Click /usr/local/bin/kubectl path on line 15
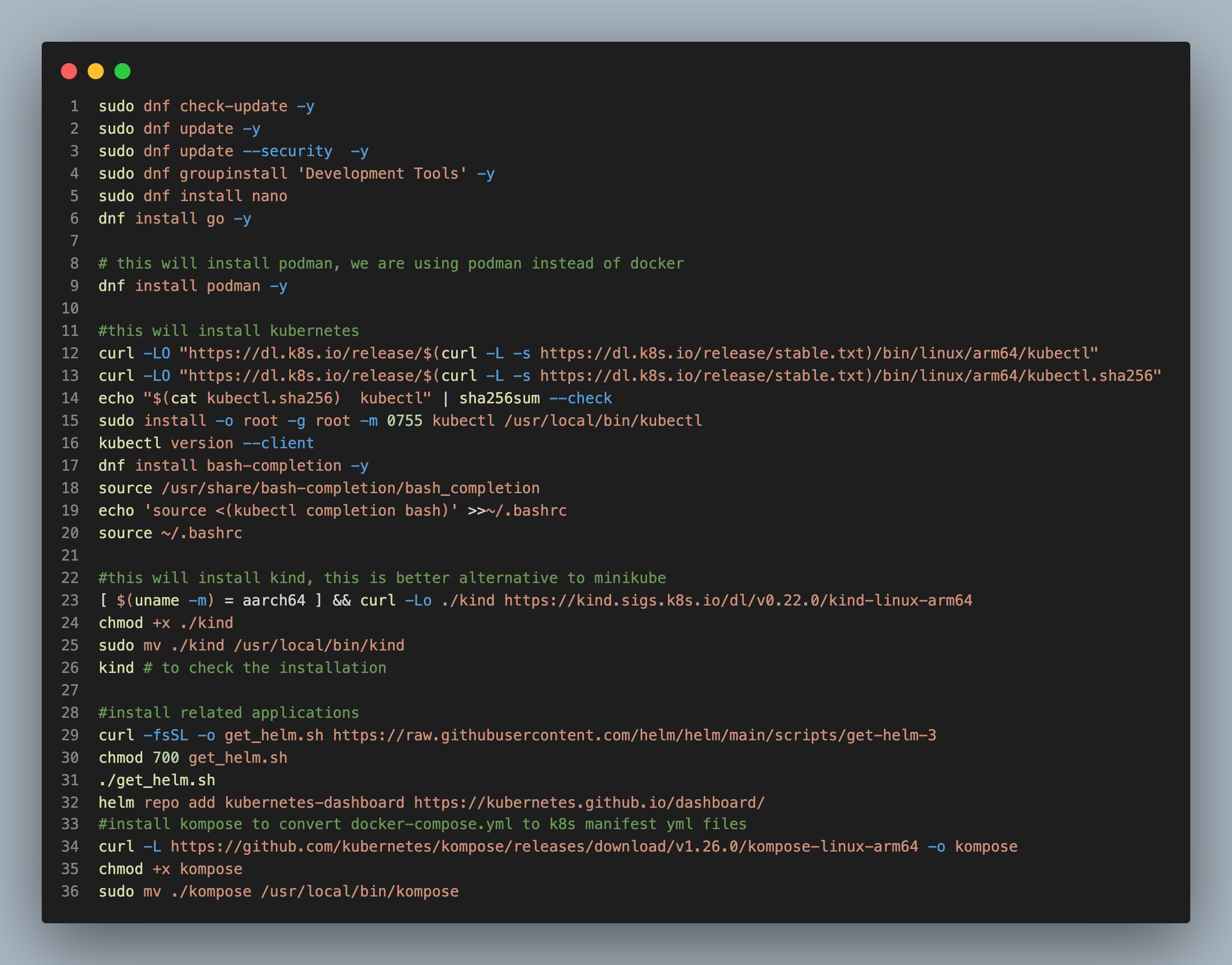Screen dimensions: 1232x965 [603, 420]
